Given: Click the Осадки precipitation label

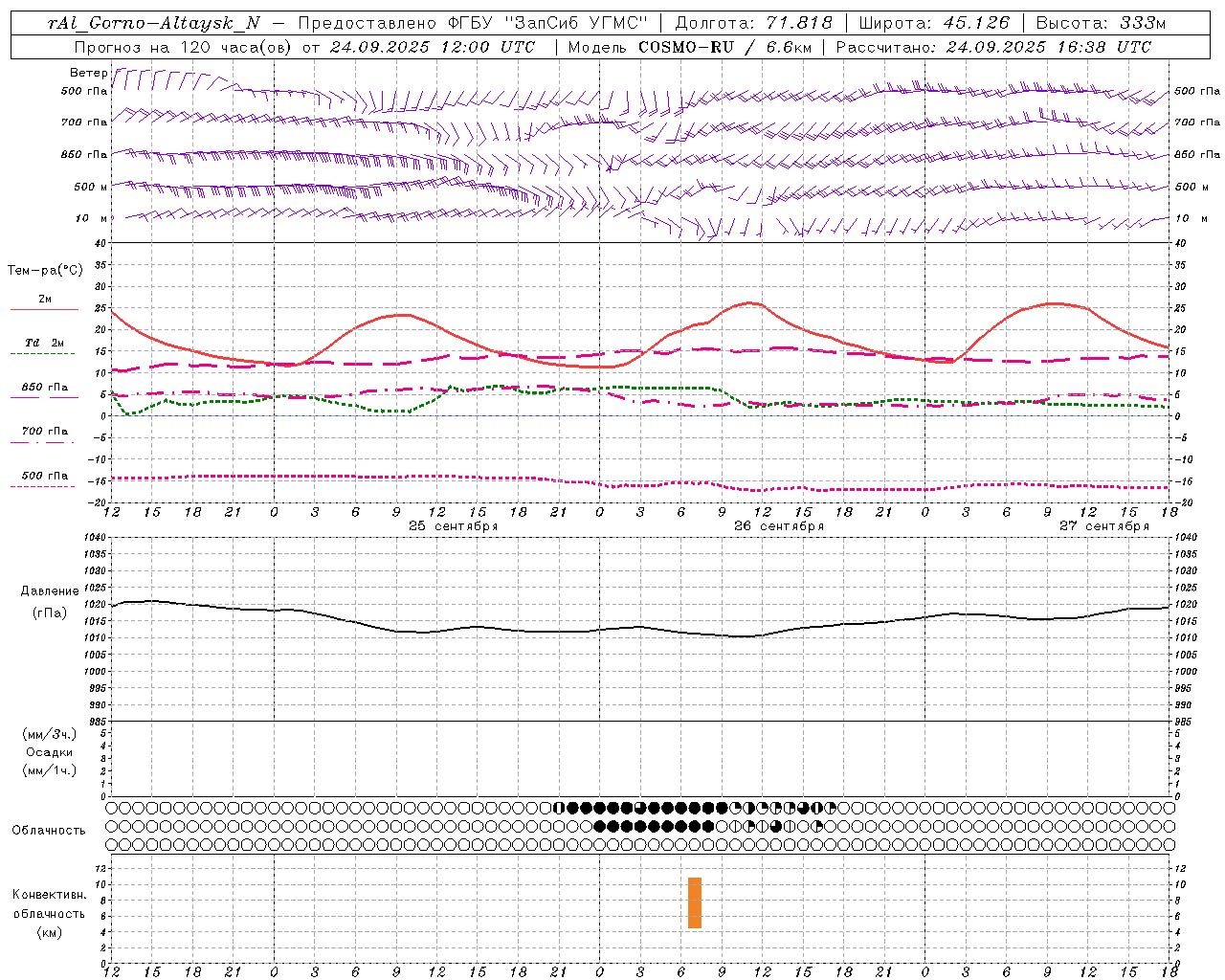Looking at the screenshot, I should 50,752.
